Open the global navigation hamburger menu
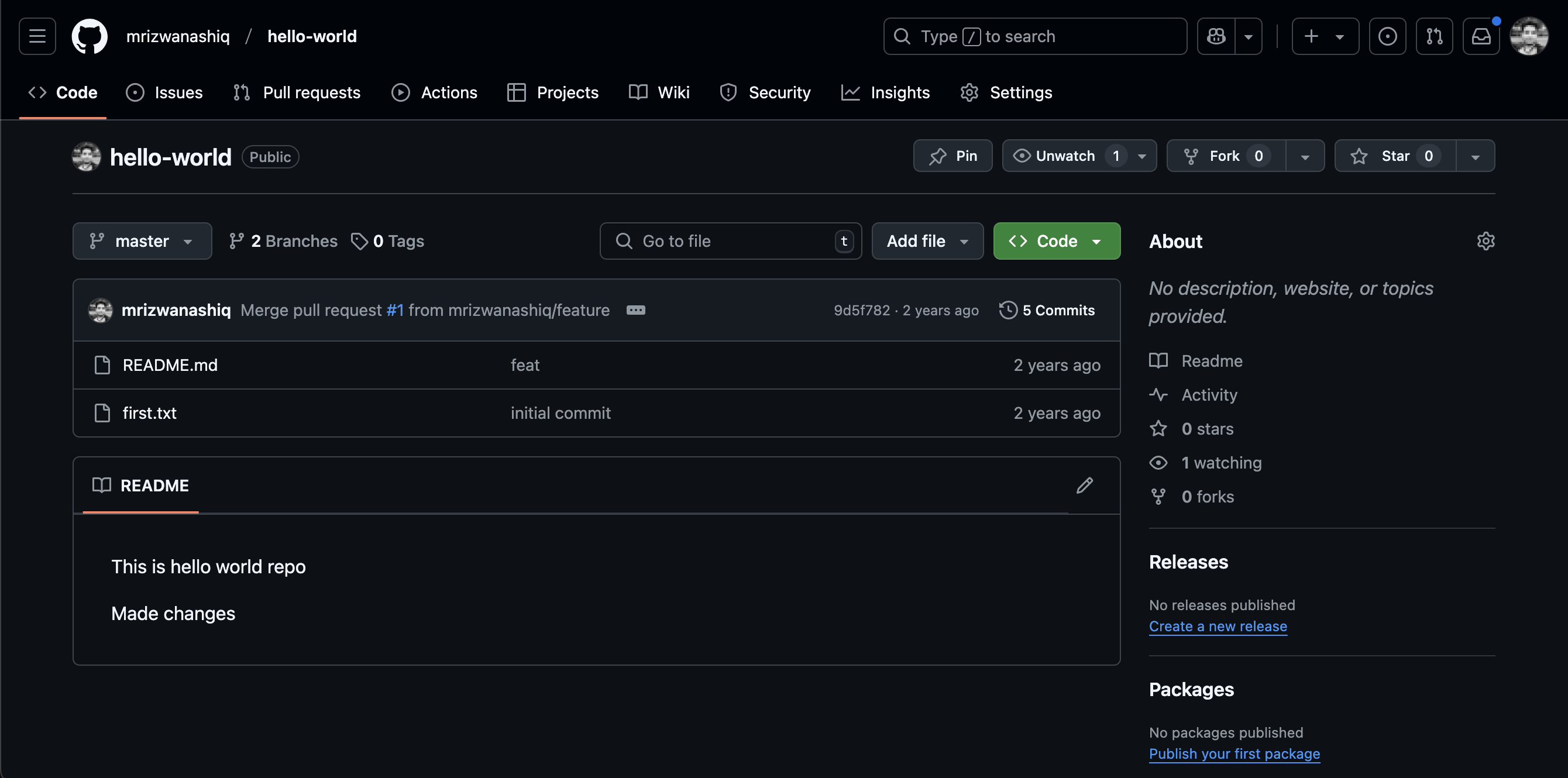 click(37, 36)
